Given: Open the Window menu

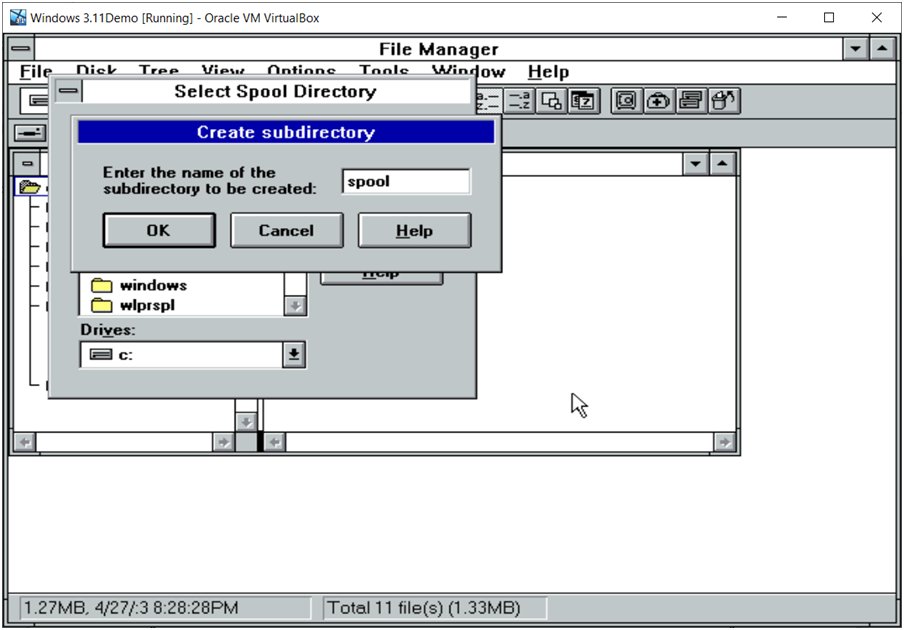Looking at the screenshot, I should tap(468, 71).
